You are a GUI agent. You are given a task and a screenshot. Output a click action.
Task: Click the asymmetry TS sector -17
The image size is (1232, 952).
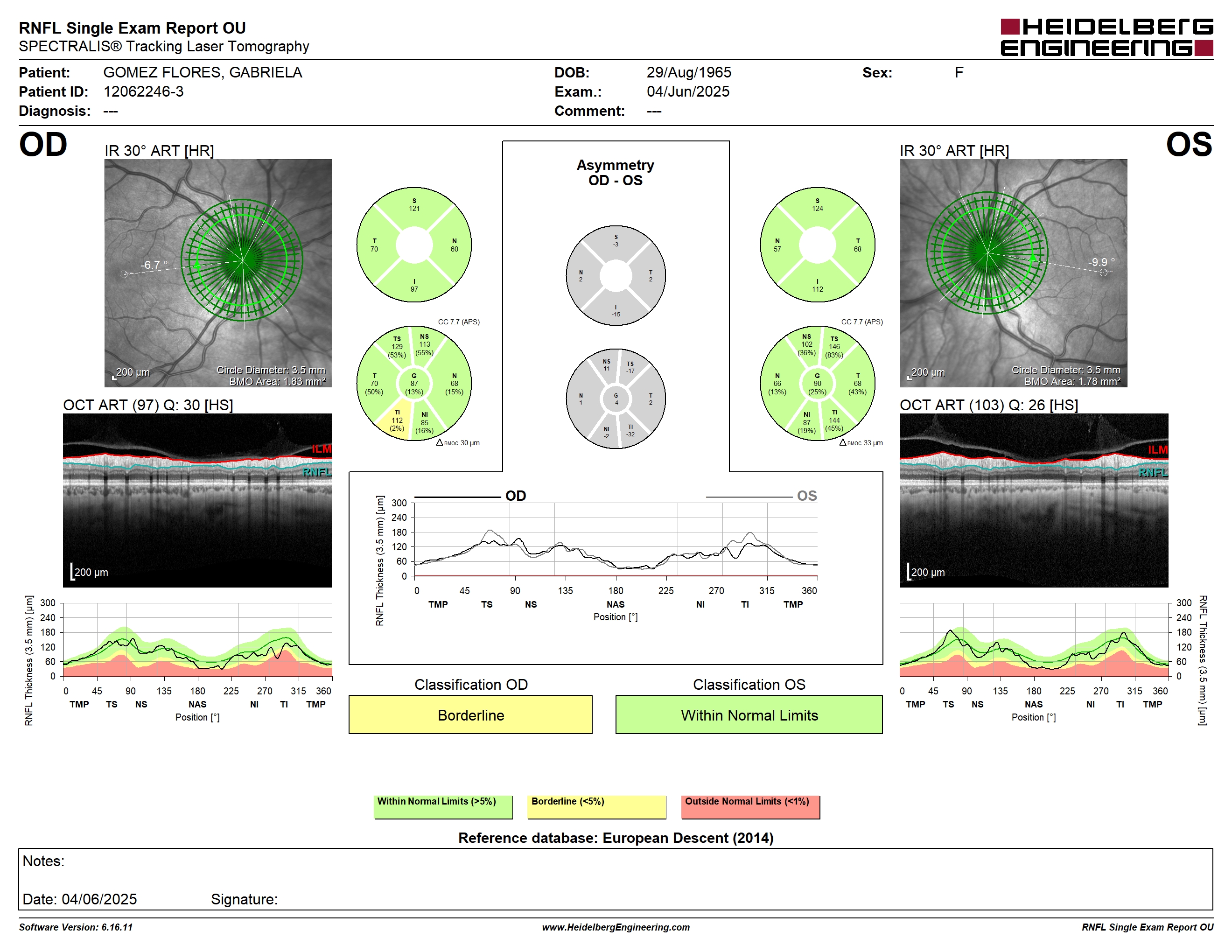click(x=630, y=367)
